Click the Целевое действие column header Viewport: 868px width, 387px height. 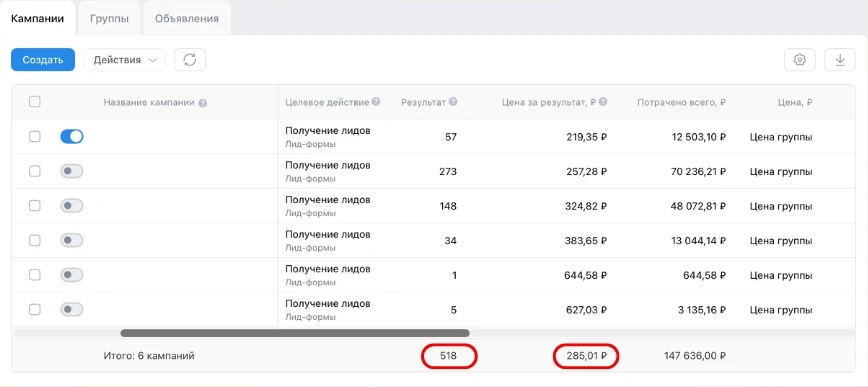327,102
